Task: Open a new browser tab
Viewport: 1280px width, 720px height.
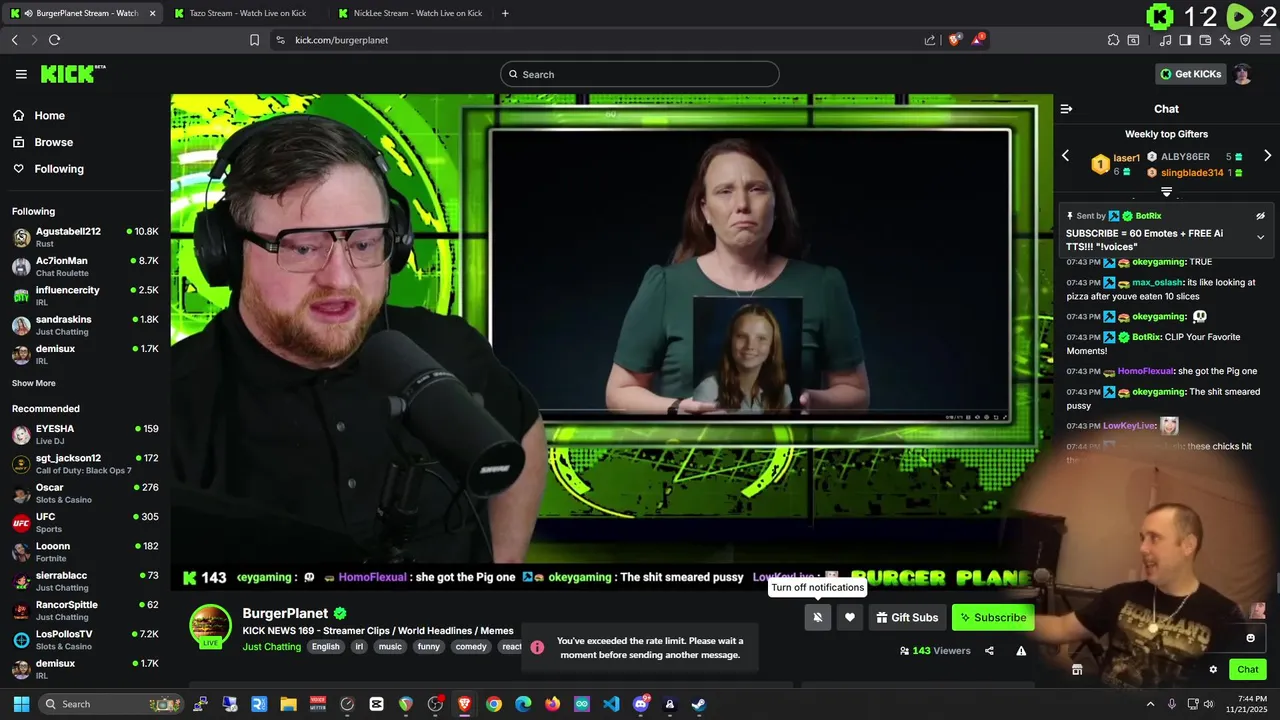Action: [x=505, y=13]
